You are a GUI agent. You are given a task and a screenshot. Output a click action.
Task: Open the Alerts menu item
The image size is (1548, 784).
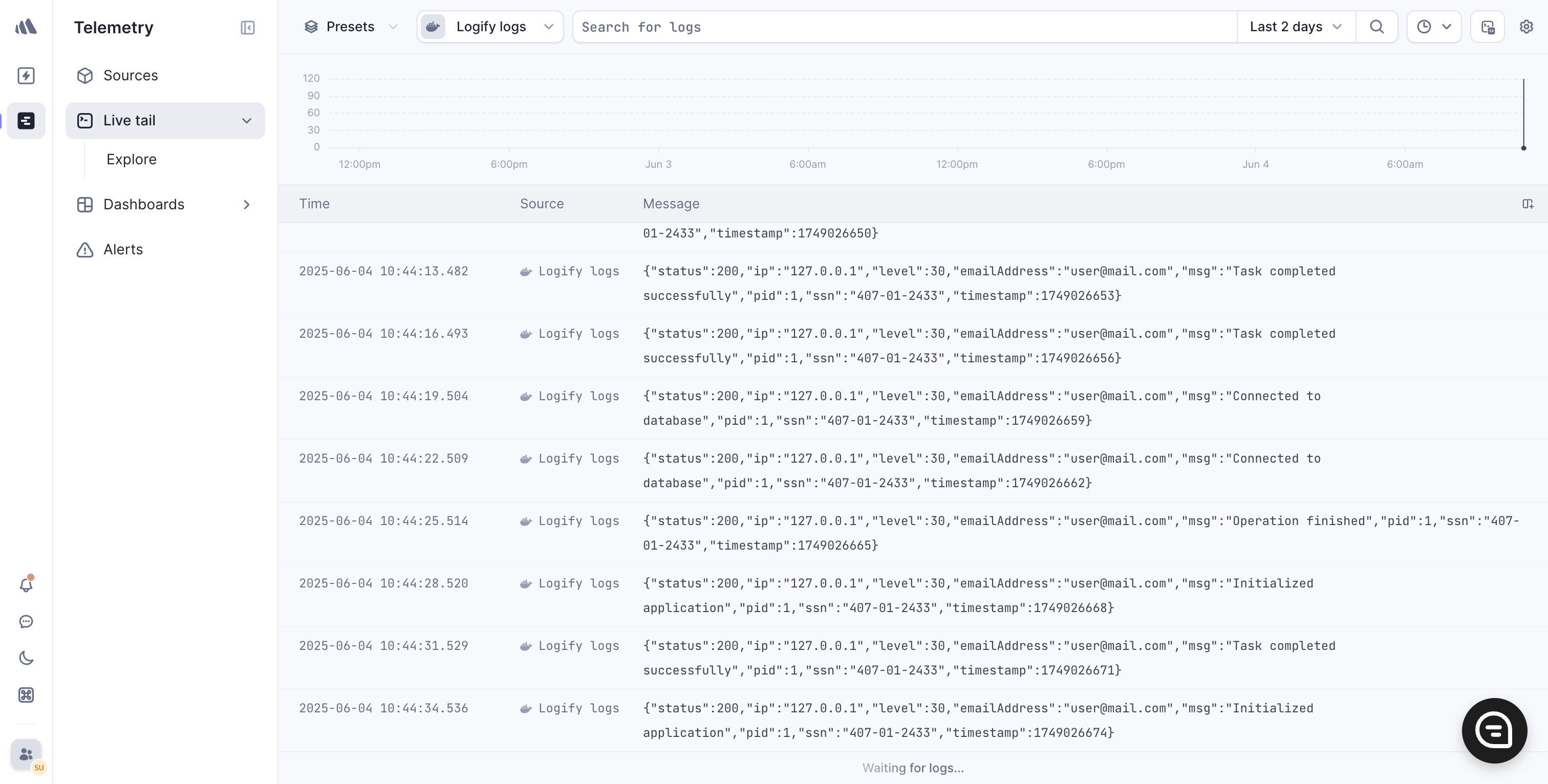165,250
